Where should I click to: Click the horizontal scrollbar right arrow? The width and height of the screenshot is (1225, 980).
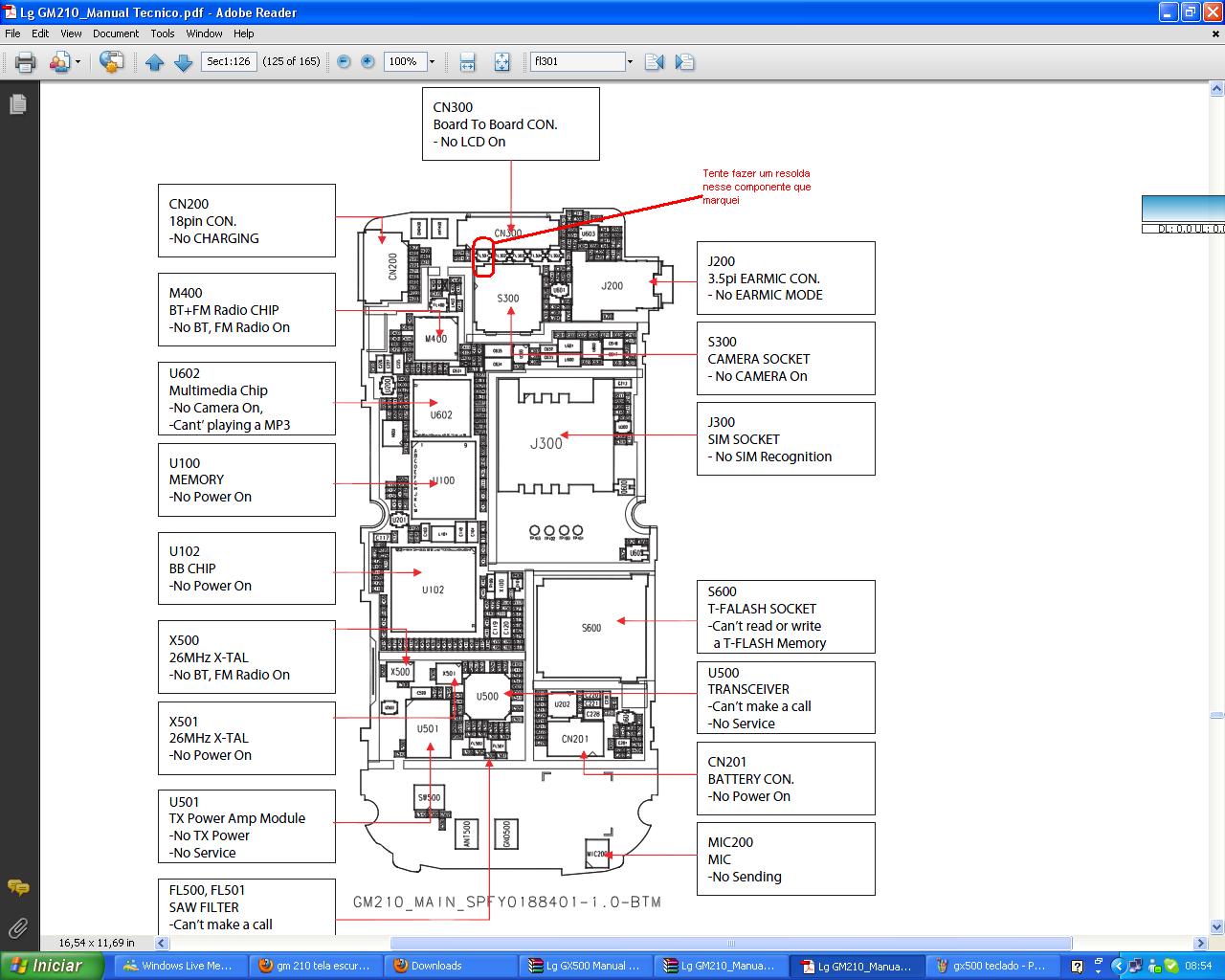(1202, 943)
